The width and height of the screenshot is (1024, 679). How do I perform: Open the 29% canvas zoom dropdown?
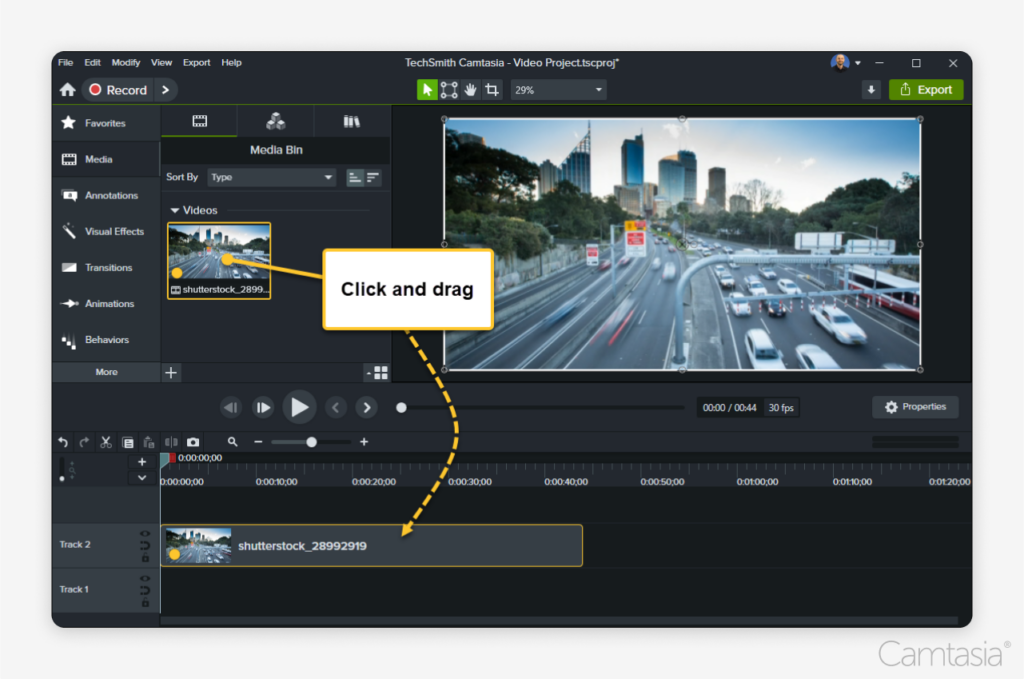[x=557, y=89]
